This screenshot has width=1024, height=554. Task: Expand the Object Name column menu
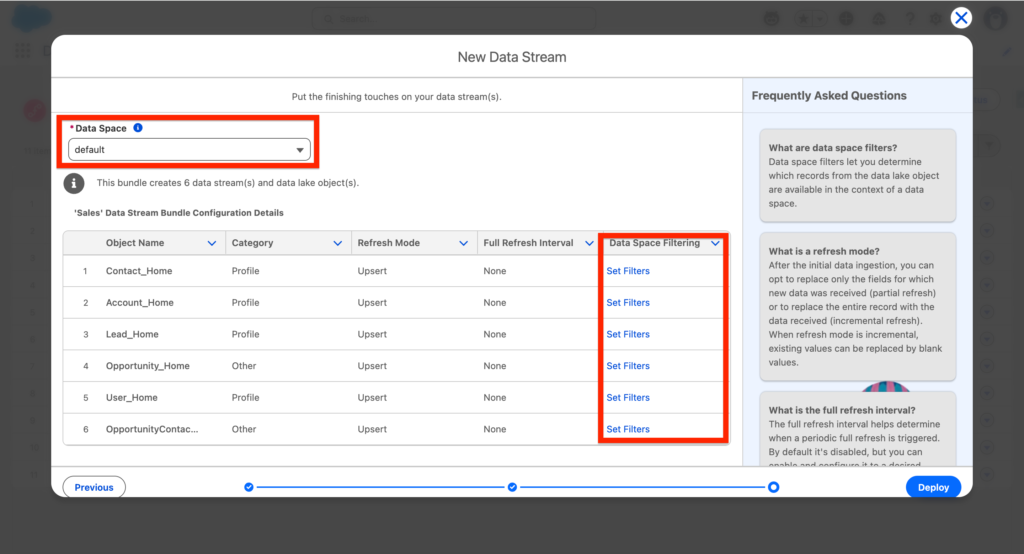(x=211, y=243)
